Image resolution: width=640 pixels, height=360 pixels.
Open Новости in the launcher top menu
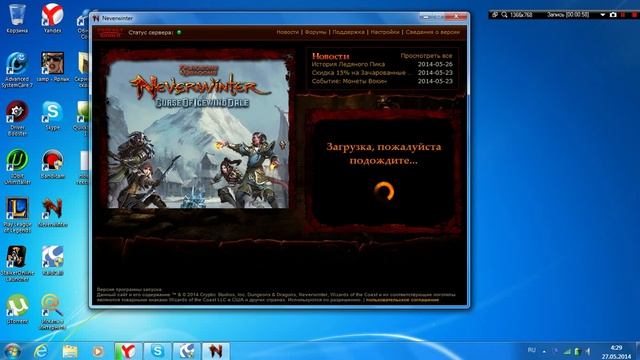(287, 32)
